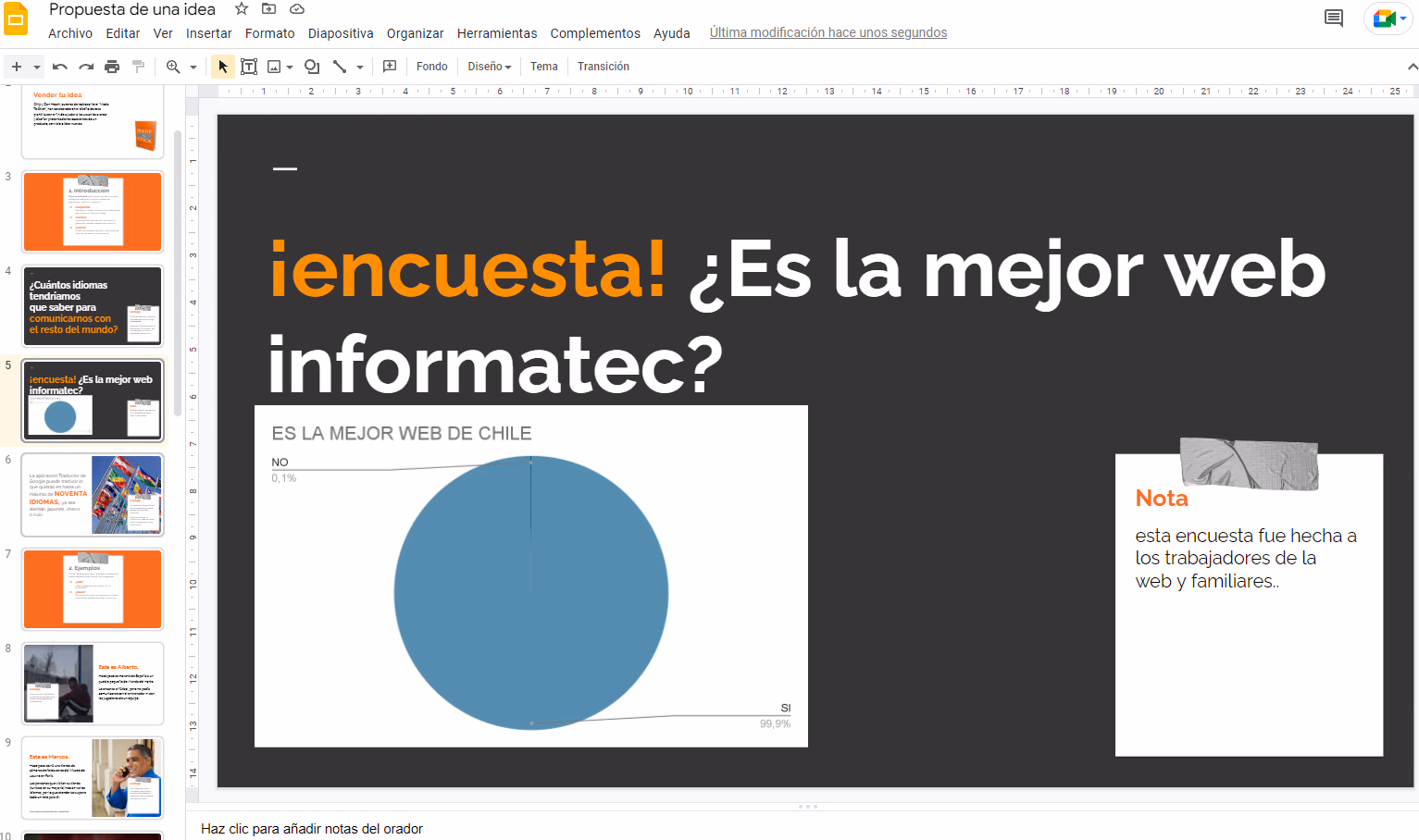1419x840 pixels.
Task: Add a new slide with plus button
Action: [x=17, y=67]
